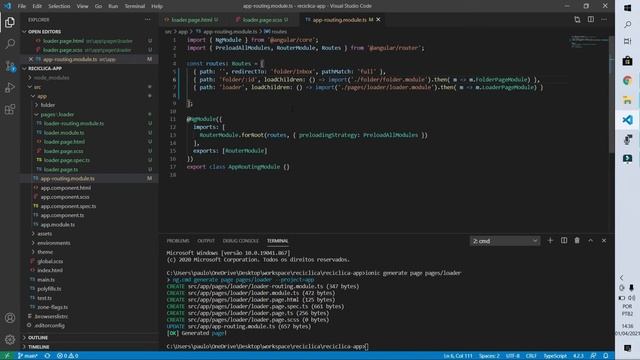Viewport: 640px width, 360px height.
Task: Collapse the pages\loader folder
Action: pyautogui.click(x=57, y=114)
